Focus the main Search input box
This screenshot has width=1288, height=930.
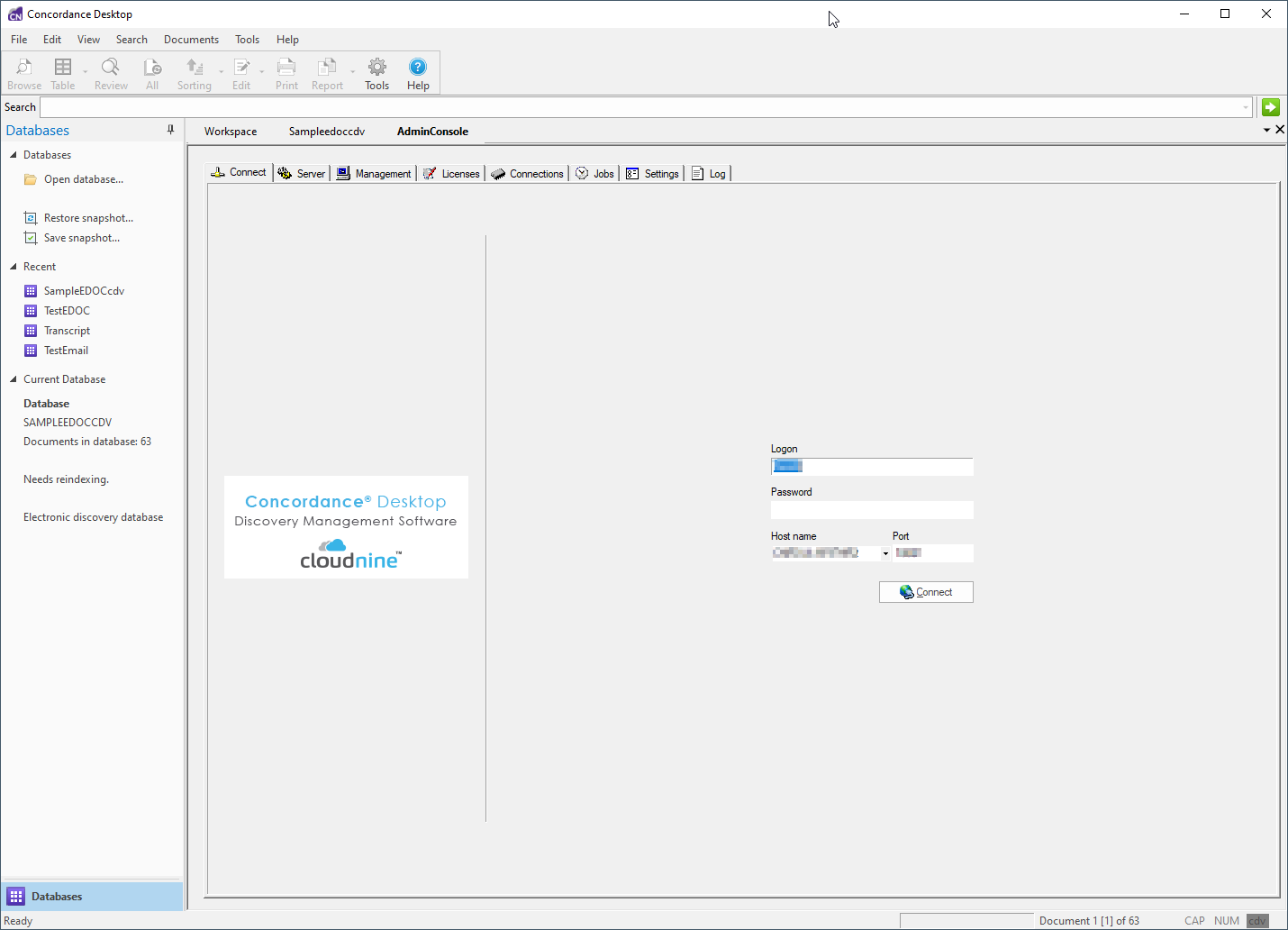click(646, 107)
